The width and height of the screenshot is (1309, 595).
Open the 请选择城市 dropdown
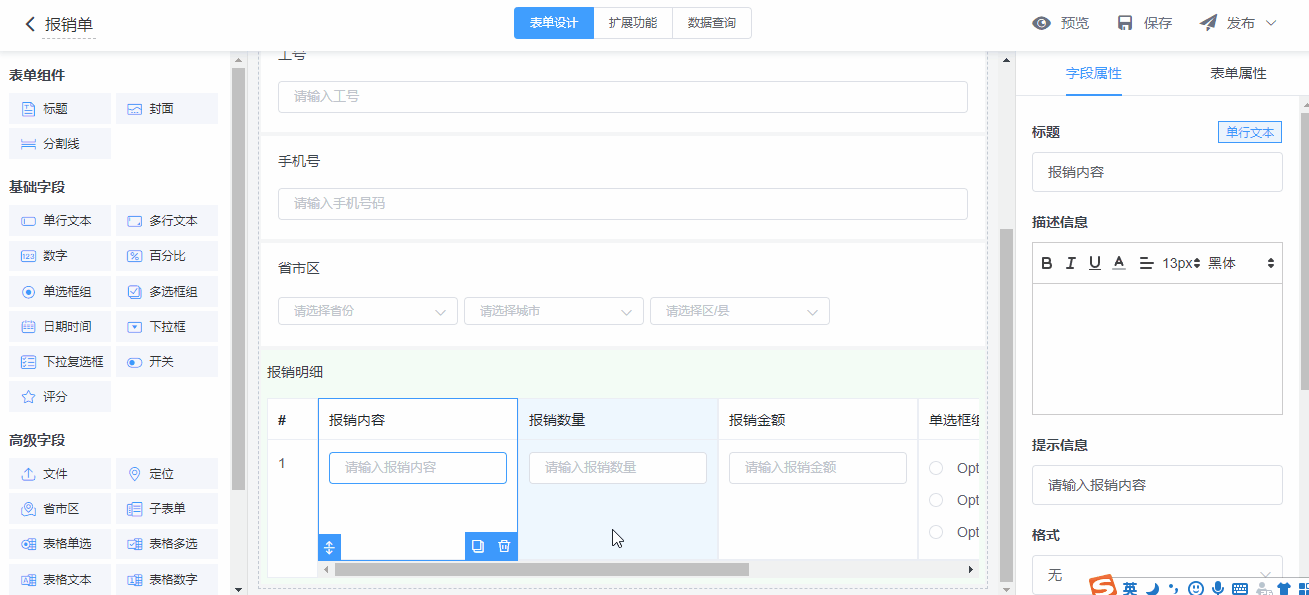(x=553, y=311)
